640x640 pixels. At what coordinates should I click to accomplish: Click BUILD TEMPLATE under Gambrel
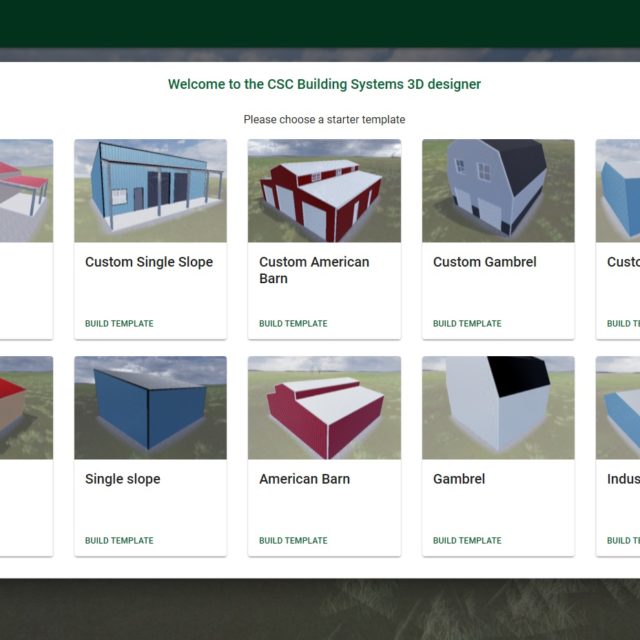tap(467, 541)
